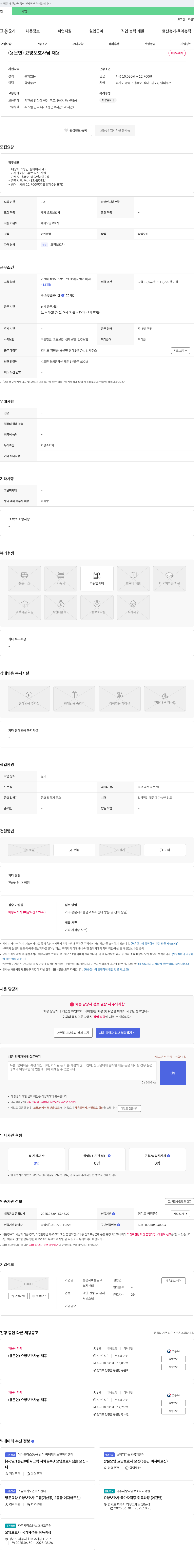The image size is (194, 1568).
Task: Jump to the 근무조건 section tab
Action: coord(42,44)
